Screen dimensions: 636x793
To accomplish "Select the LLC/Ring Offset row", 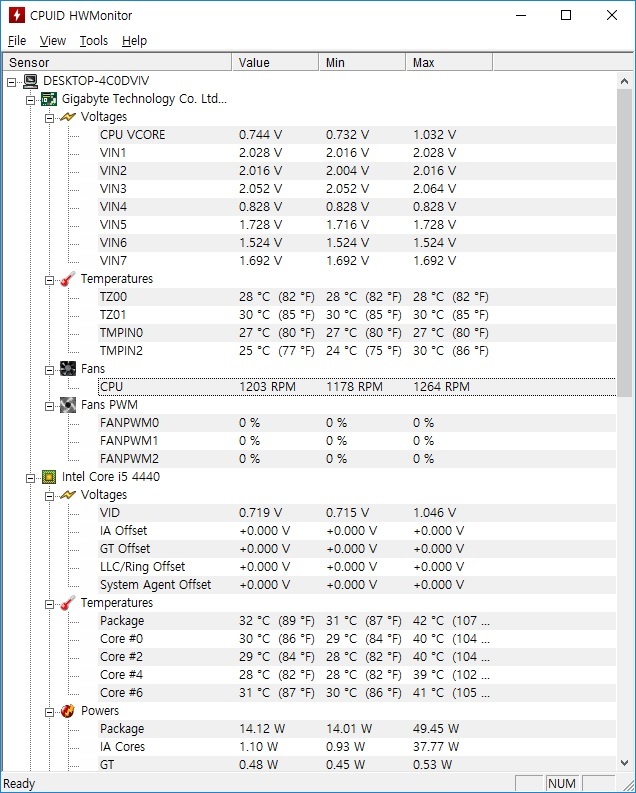I will pyautogui.click(x=357, y=567).
